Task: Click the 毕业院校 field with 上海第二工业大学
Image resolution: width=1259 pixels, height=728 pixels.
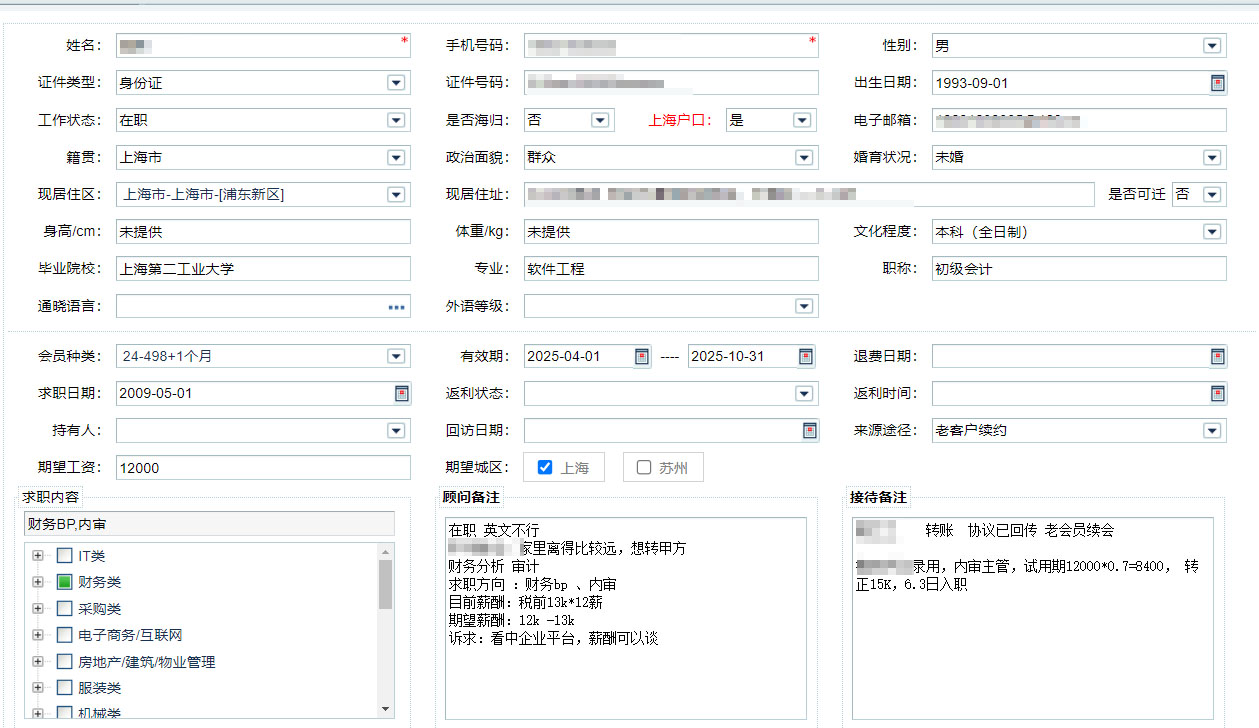Action: (x=263, y=268)
